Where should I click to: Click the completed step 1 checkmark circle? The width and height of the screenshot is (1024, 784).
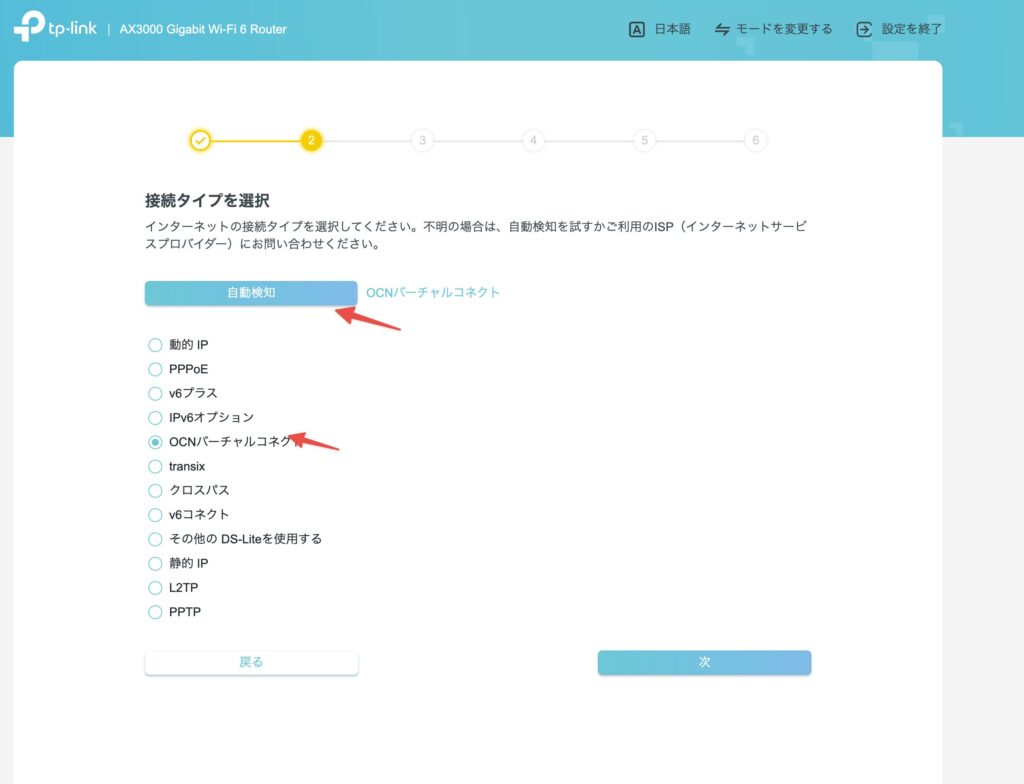[x=200, y=141]
